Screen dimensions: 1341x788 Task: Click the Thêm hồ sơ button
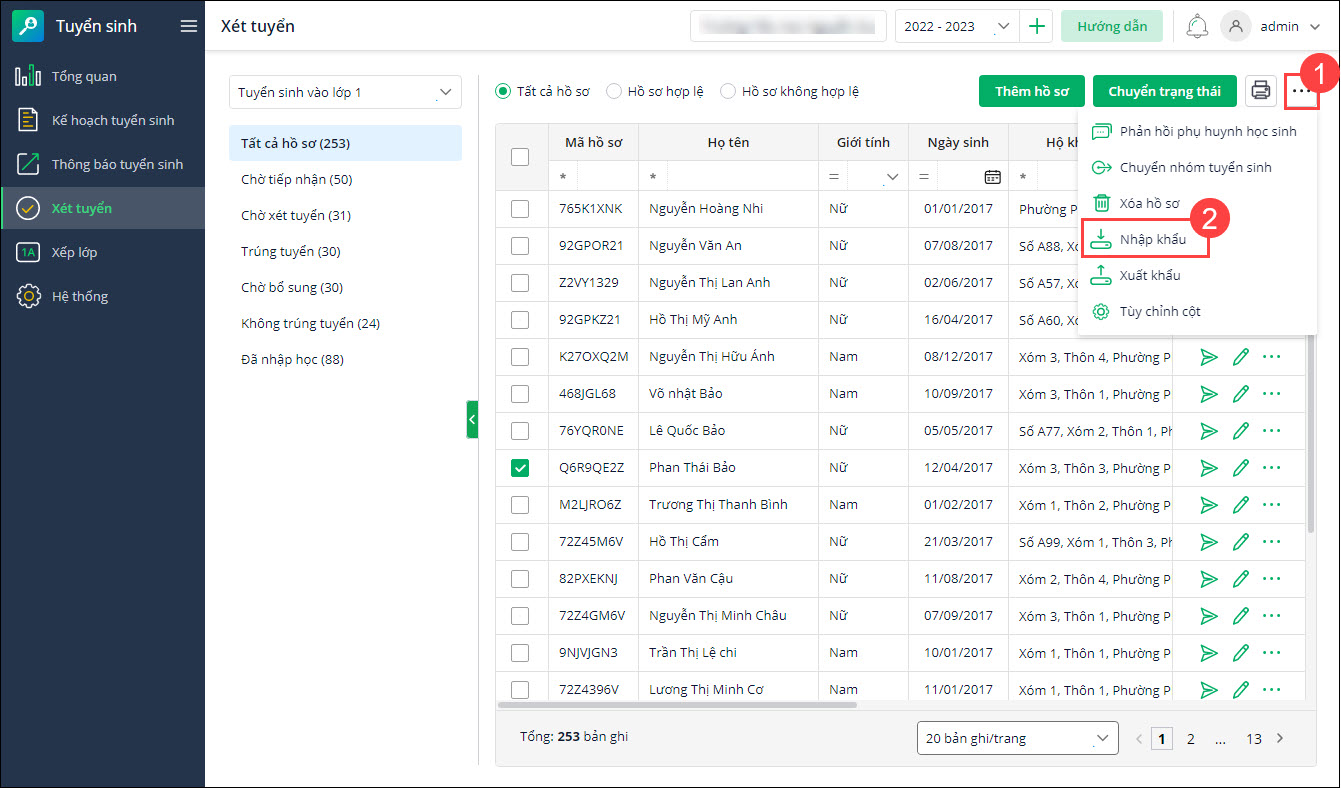click(x=1032, y=91)
